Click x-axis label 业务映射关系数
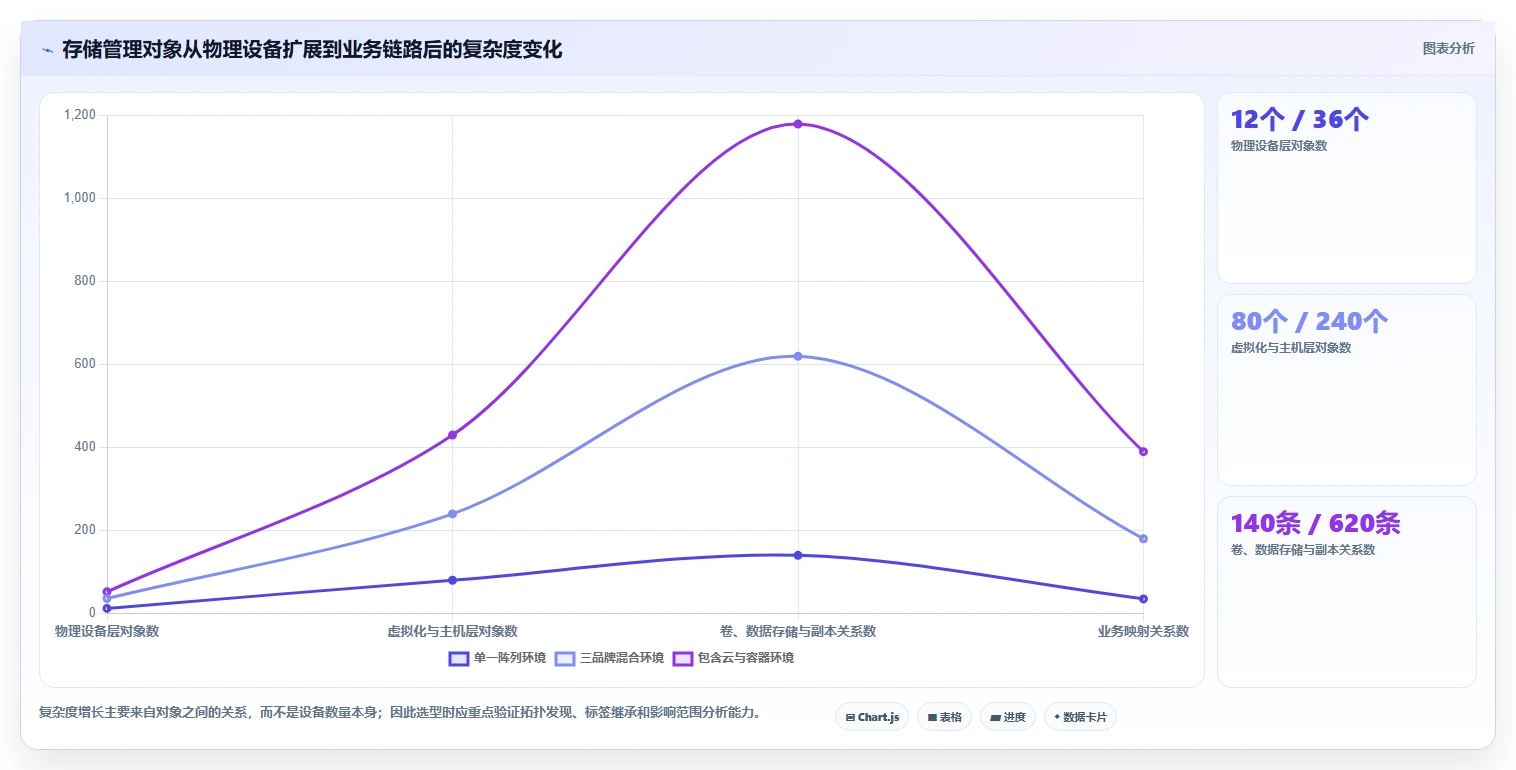Image resolution: width=1516 pixels, height=770 pixels. coord(1143,631)
